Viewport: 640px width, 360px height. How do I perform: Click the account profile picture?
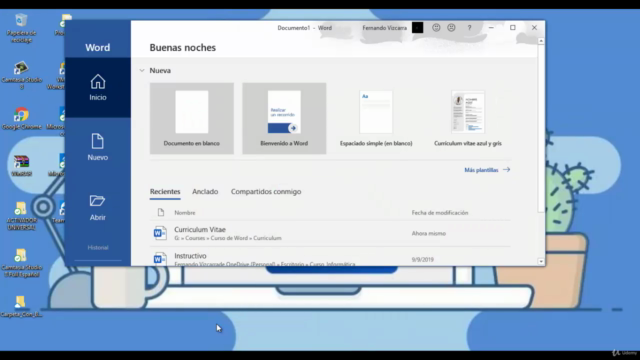click(418, 28)
